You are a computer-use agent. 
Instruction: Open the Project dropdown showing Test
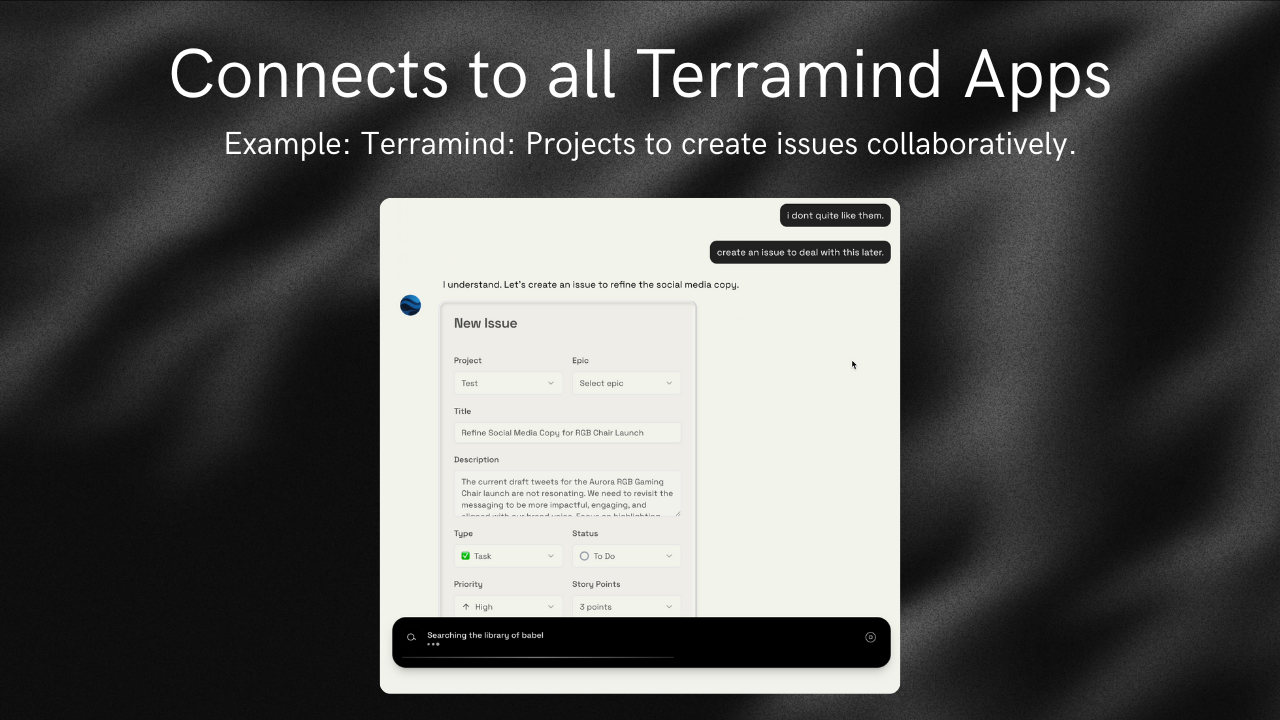(x=508, y=383)
